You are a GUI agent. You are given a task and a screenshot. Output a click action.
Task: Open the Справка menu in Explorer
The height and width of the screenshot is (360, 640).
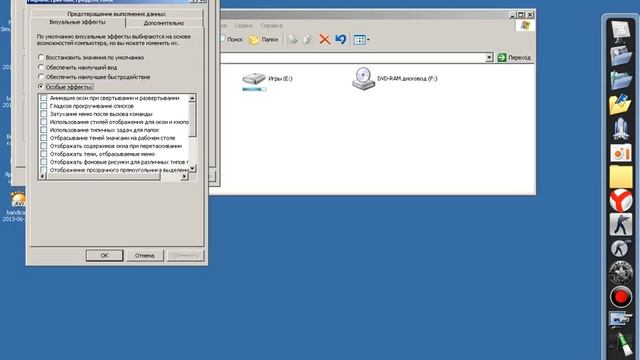(271, 25)
